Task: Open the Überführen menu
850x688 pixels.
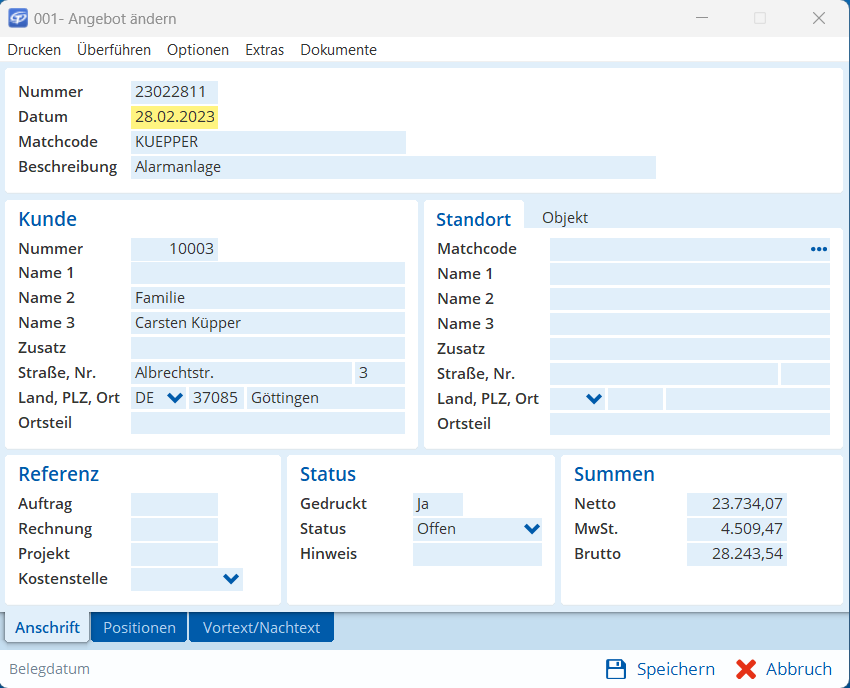Action: [114, 50]
